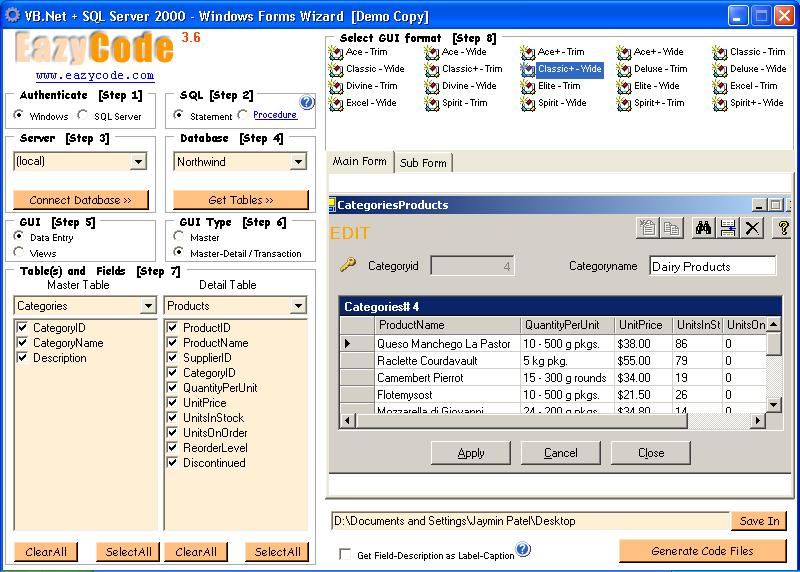Toggle the ReorderLevel checkbox

(x=172, y=447)
